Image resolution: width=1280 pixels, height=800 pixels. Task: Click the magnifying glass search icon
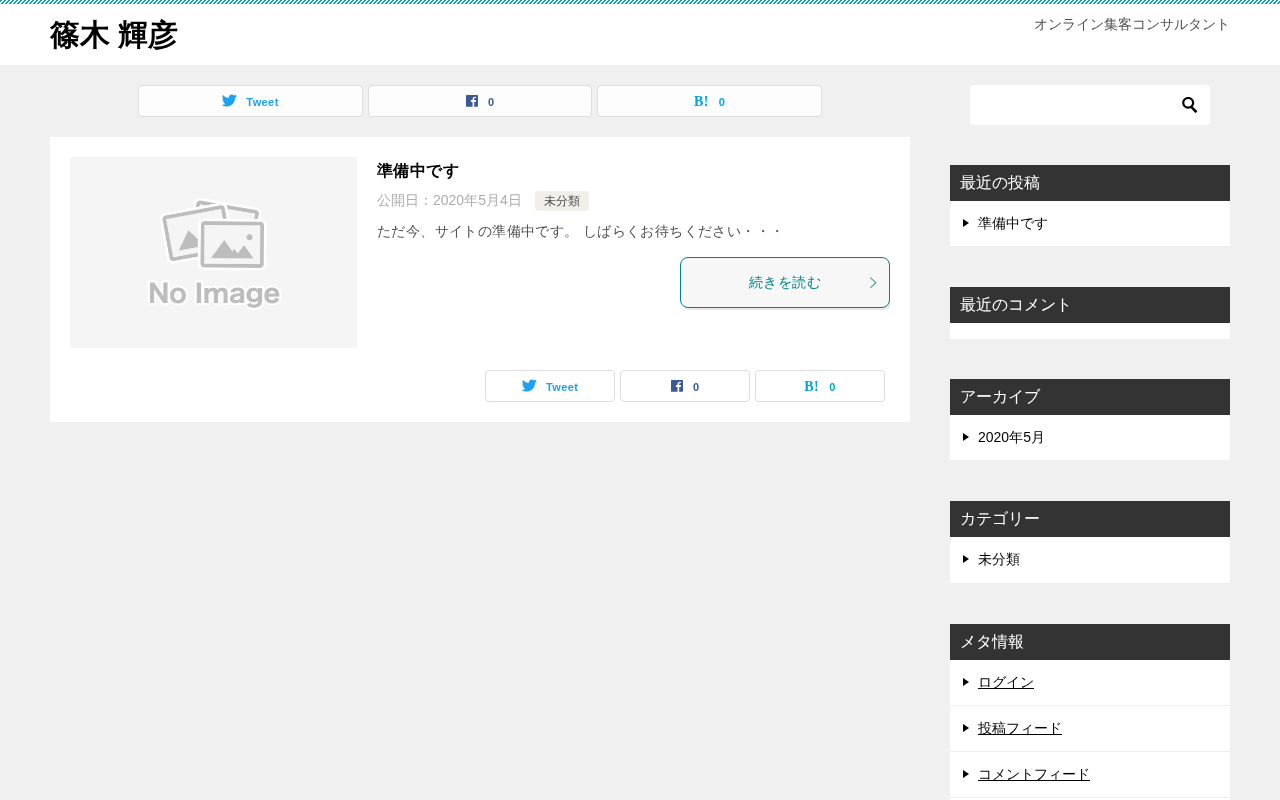[1189, 105]
